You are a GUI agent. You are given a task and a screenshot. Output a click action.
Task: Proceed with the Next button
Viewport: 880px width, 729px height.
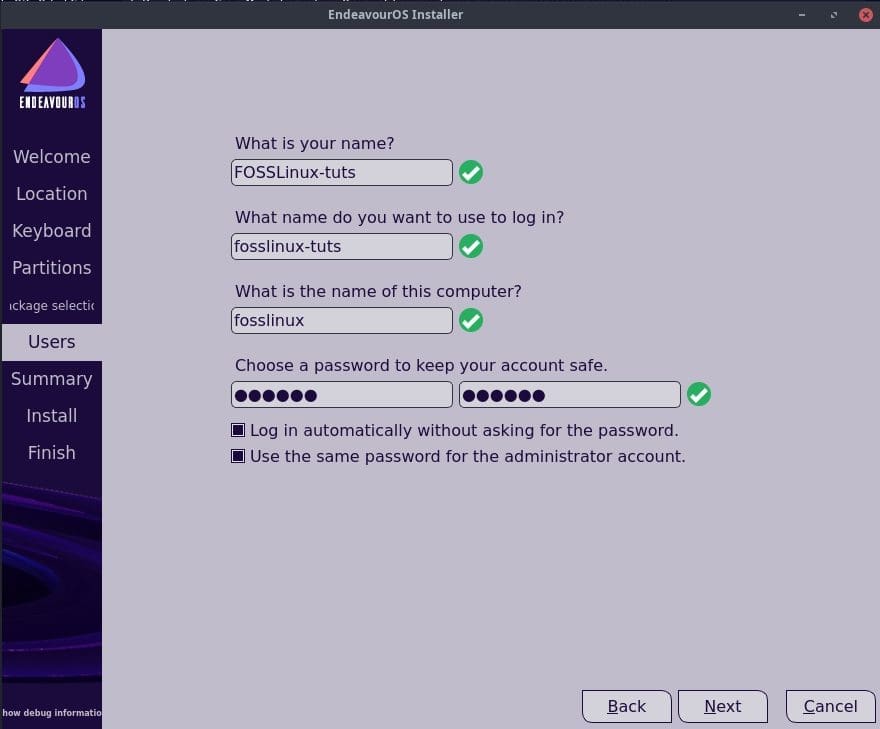click(723, 706)
